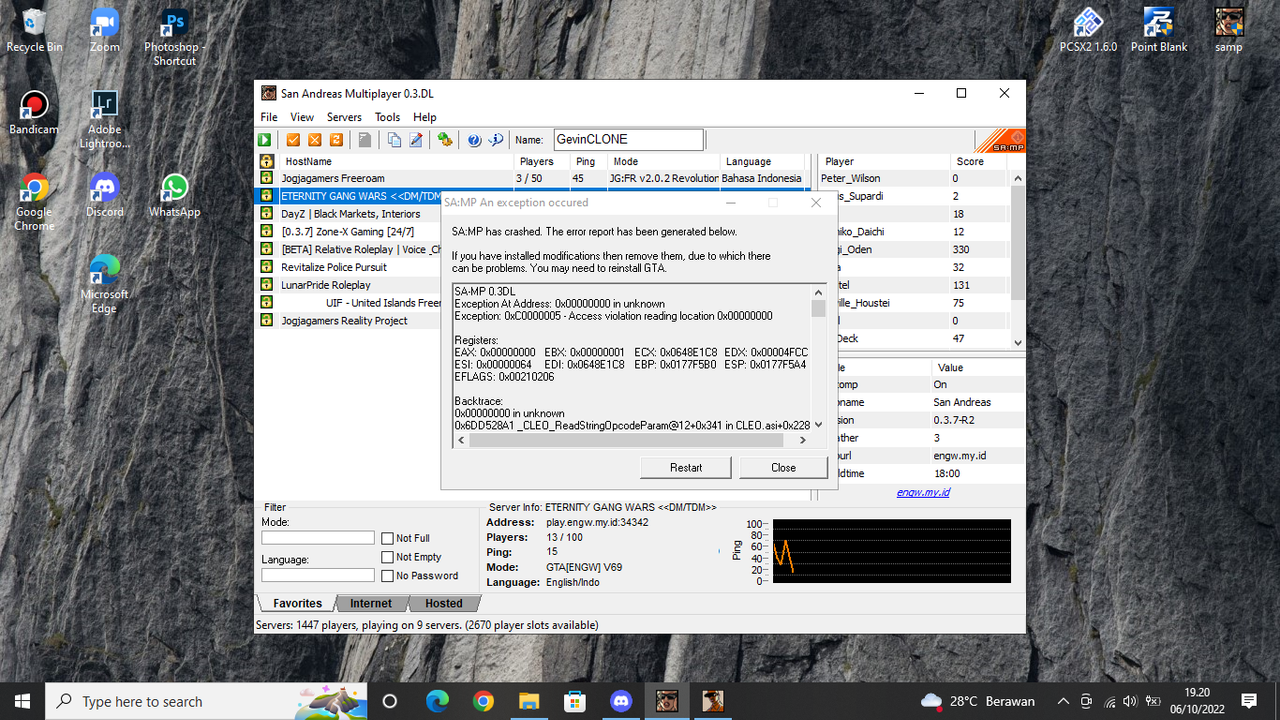Open the Remote Console toolbar icon

click(445, 140)
